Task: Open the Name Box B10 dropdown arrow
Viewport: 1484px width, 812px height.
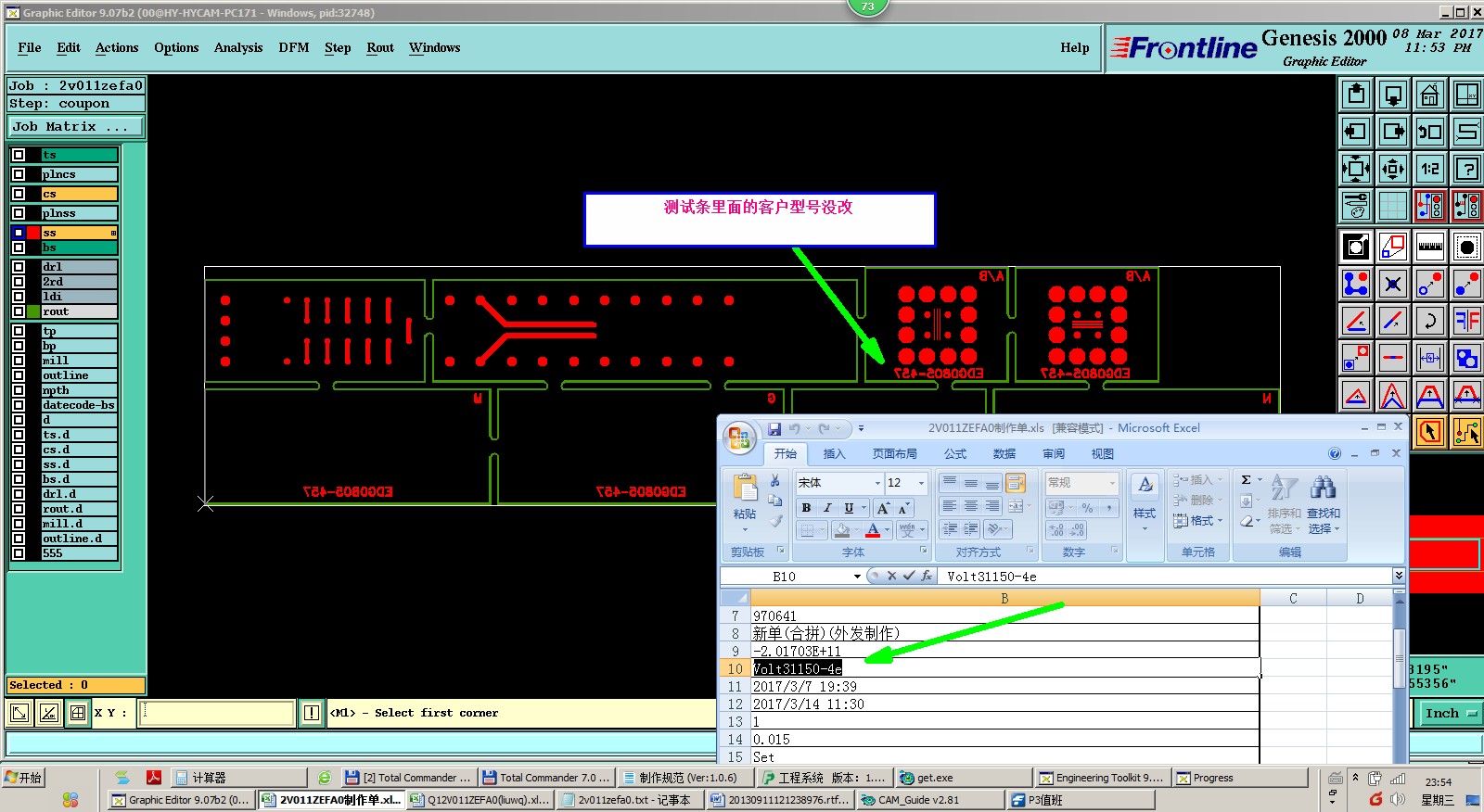Action: 857,577
